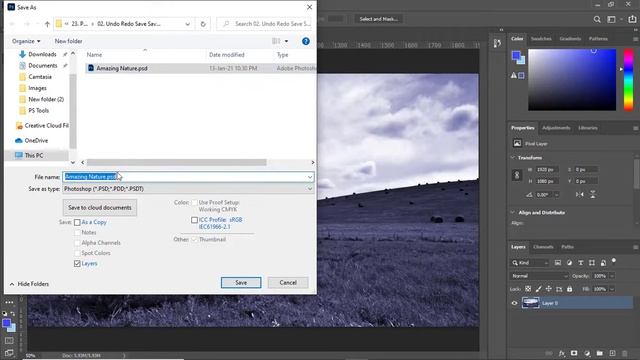640x360 pixels.
Task: Add a layer mask icon
Action: [x=574, y=353]
